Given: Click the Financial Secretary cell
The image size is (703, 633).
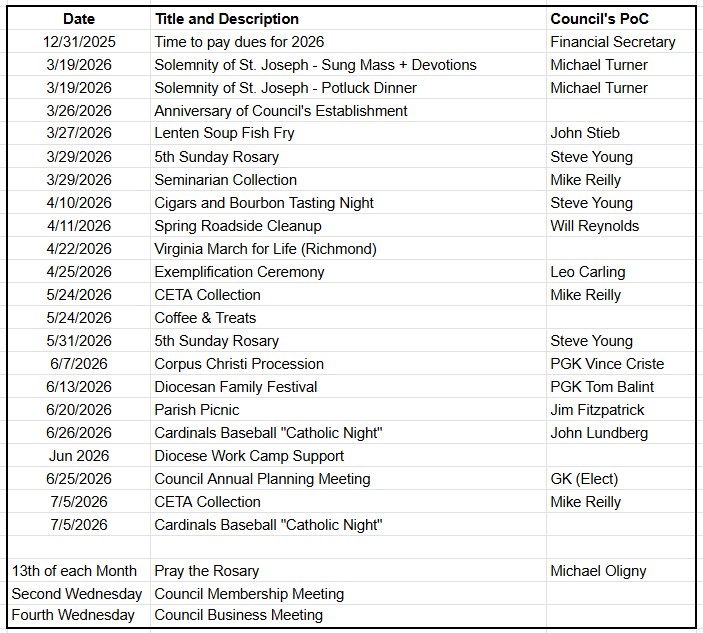Looking at the screenshot, I should (612, 42).
